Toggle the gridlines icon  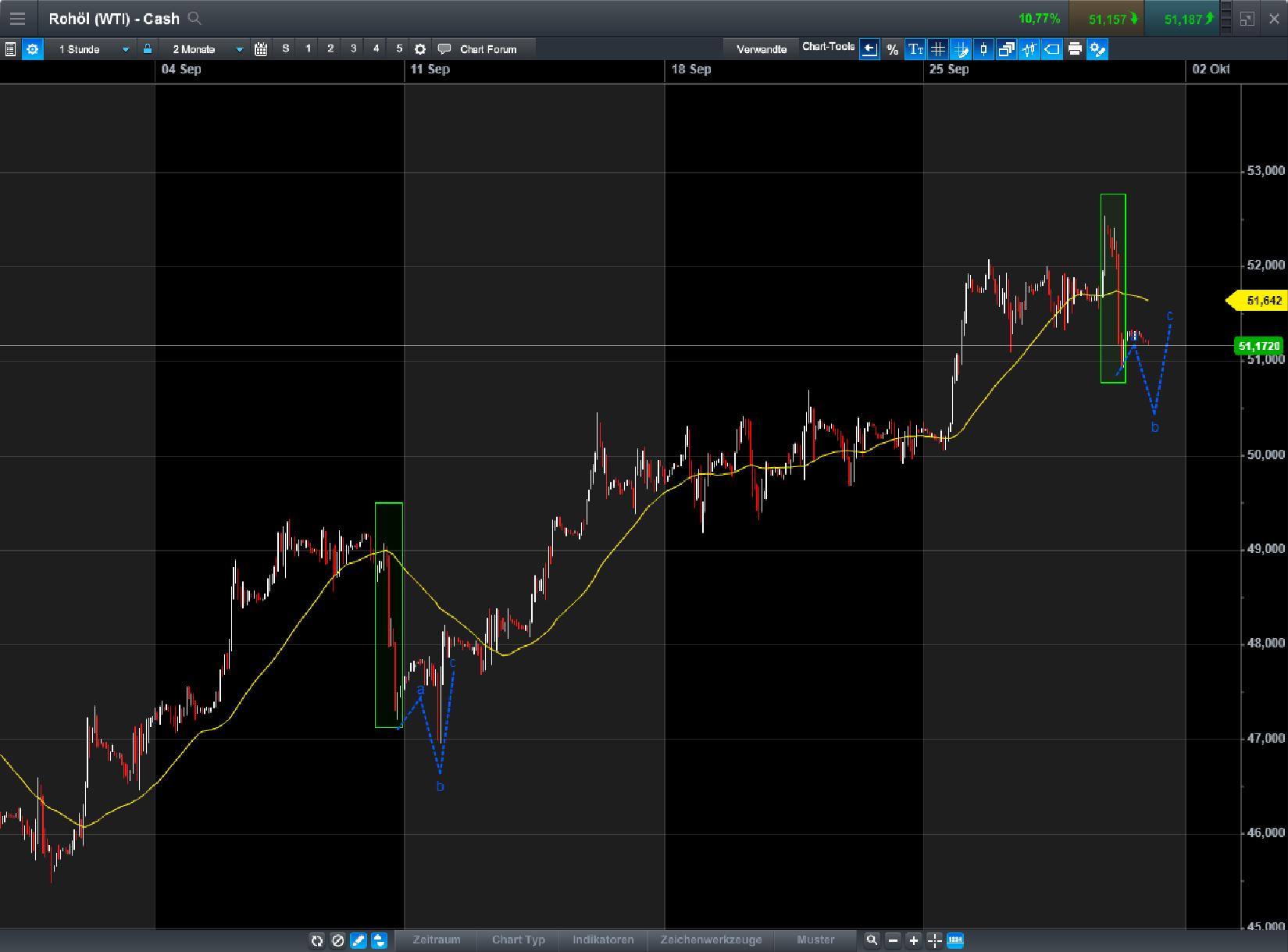(937, 49)
